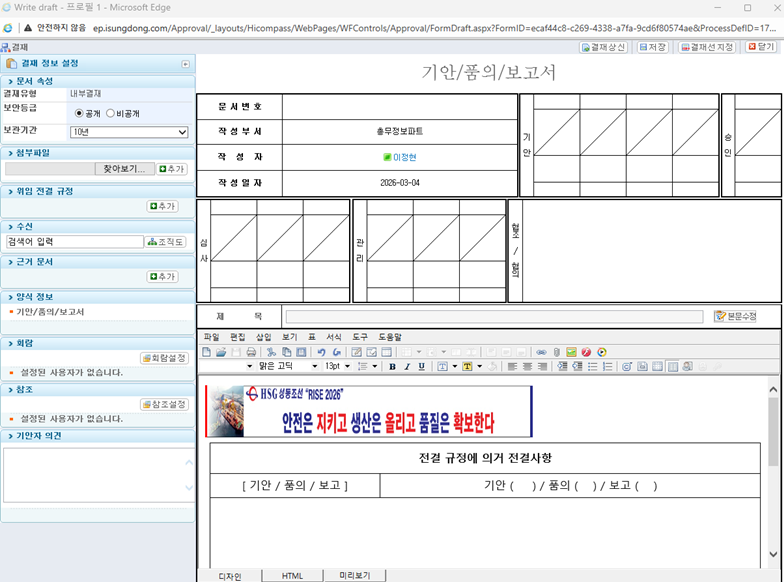This screenshot has height=582, width=784.
Task: Click the 조직도 organization chart button
Action: coord(166,242)
